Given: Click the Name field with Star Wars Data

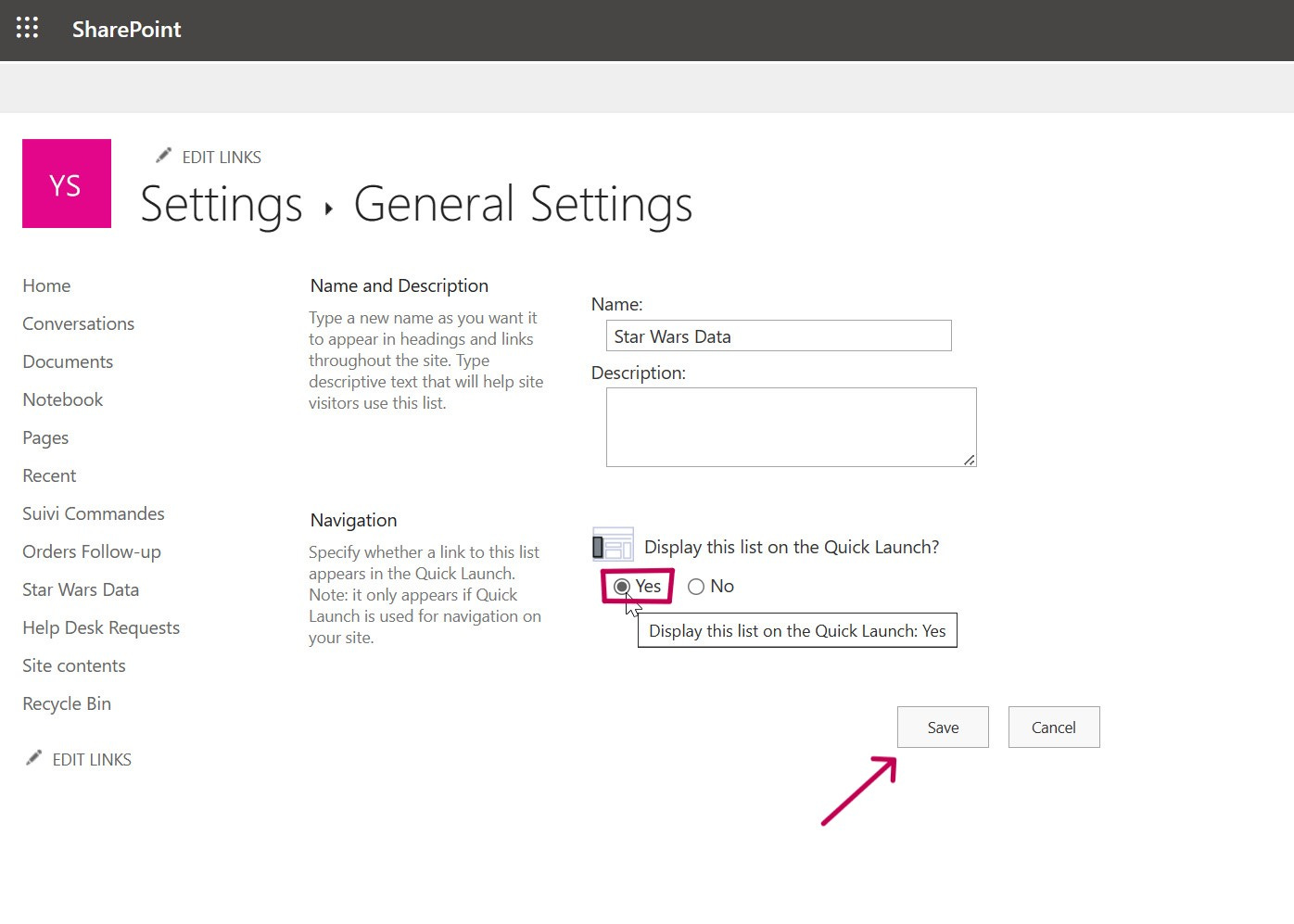Looking at the screenshot, I should (x=779, y=335).
